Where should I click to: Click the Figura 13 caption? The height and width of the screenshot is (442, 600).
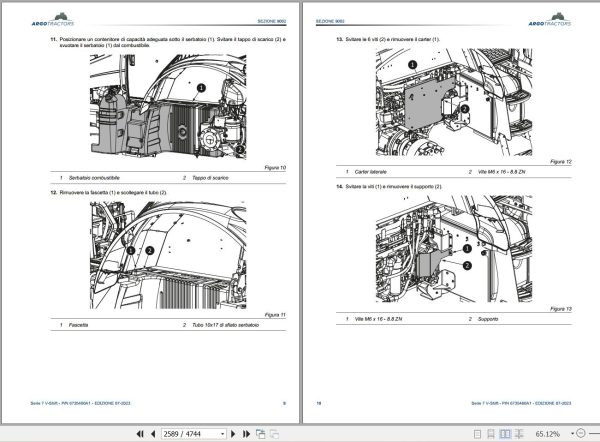pos(561,308)
